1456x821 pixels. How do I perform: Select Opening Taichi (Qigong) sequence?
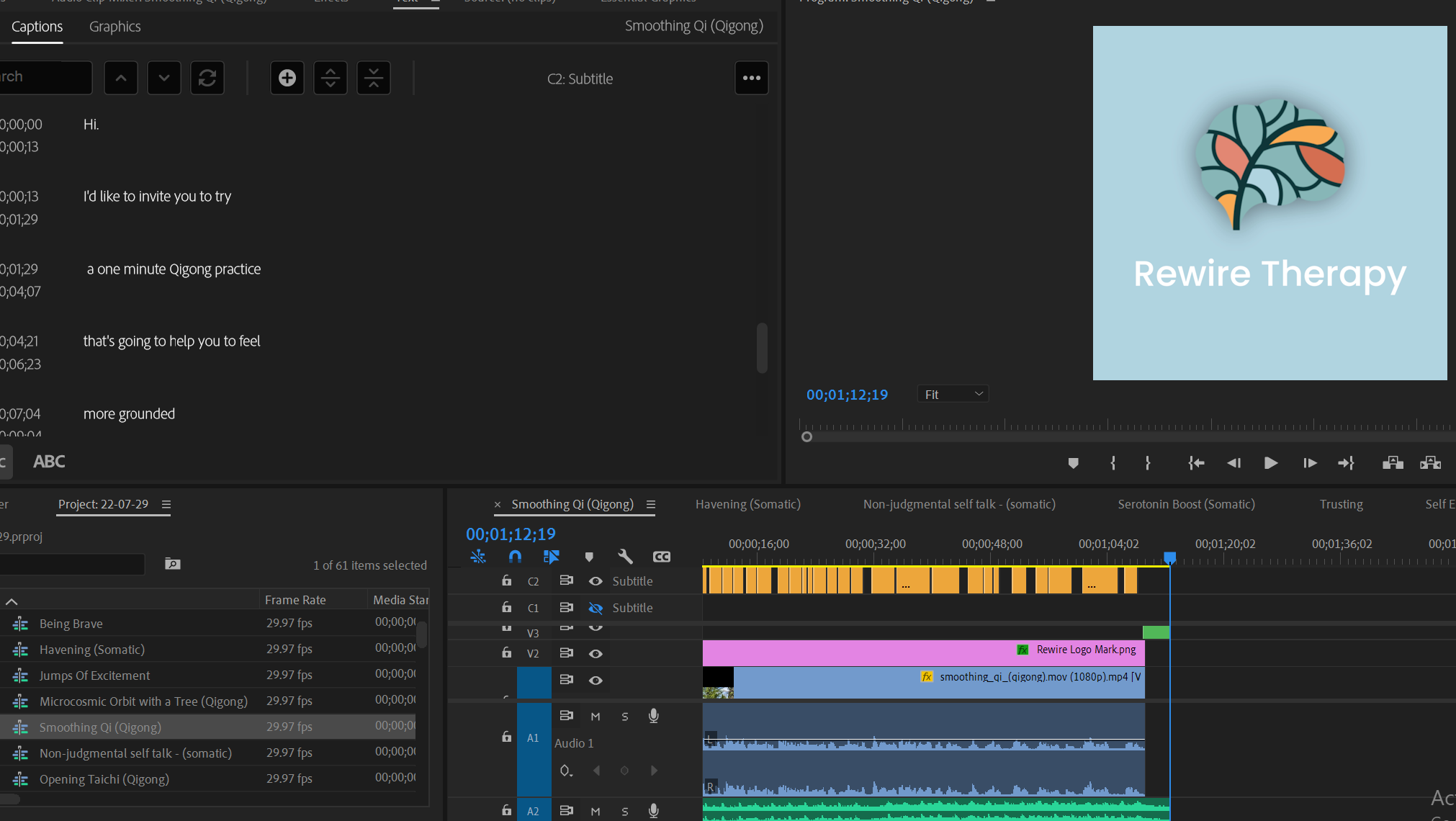coord(104,779)
